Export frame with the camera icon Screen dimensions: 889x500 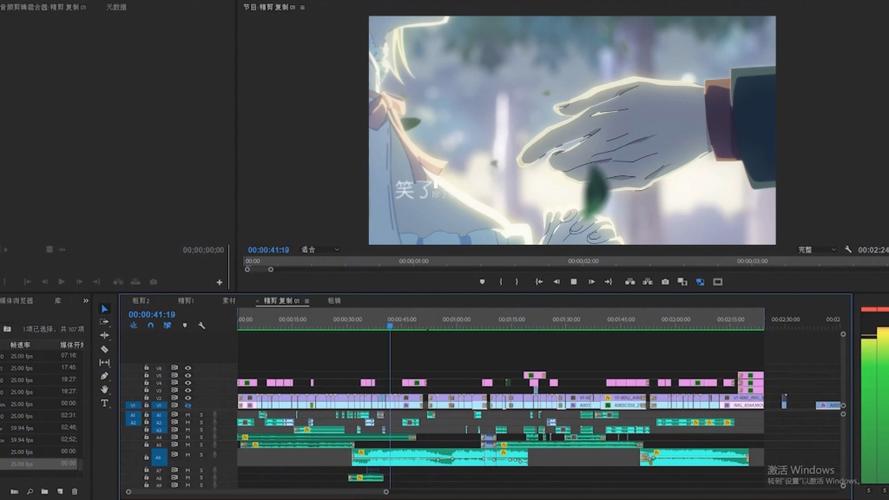tap(665, 282)
